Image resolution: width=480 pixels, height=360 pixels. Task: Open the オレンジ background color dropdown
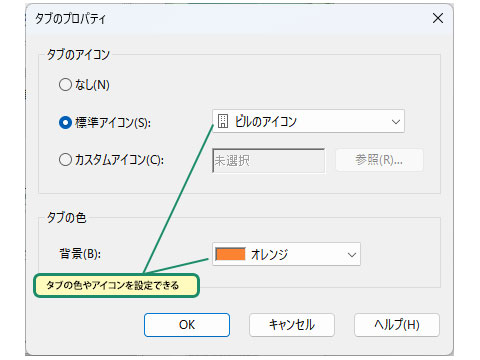coord(286,254)
